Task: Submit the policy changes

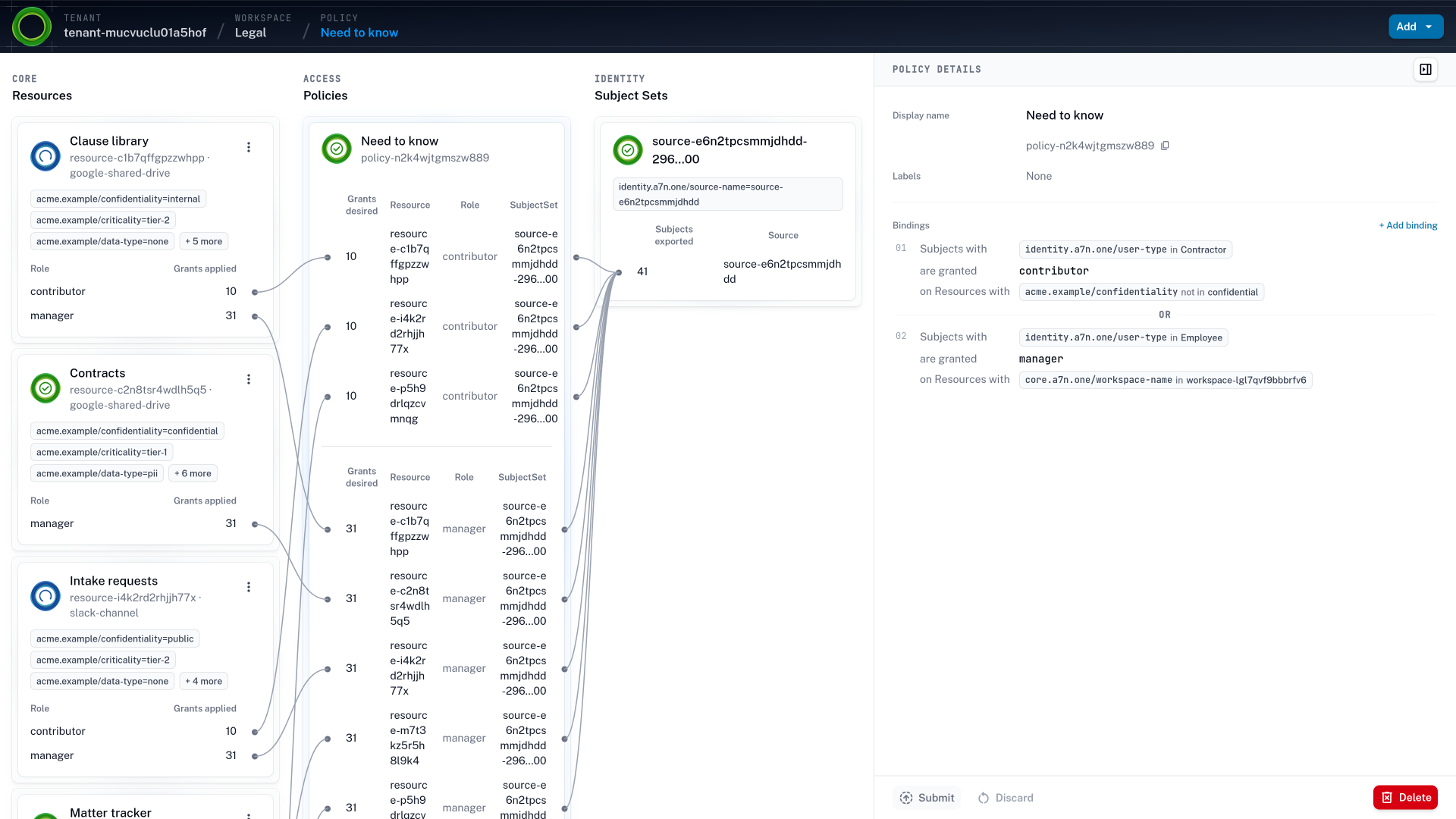Action: click(x=927, y=798)
